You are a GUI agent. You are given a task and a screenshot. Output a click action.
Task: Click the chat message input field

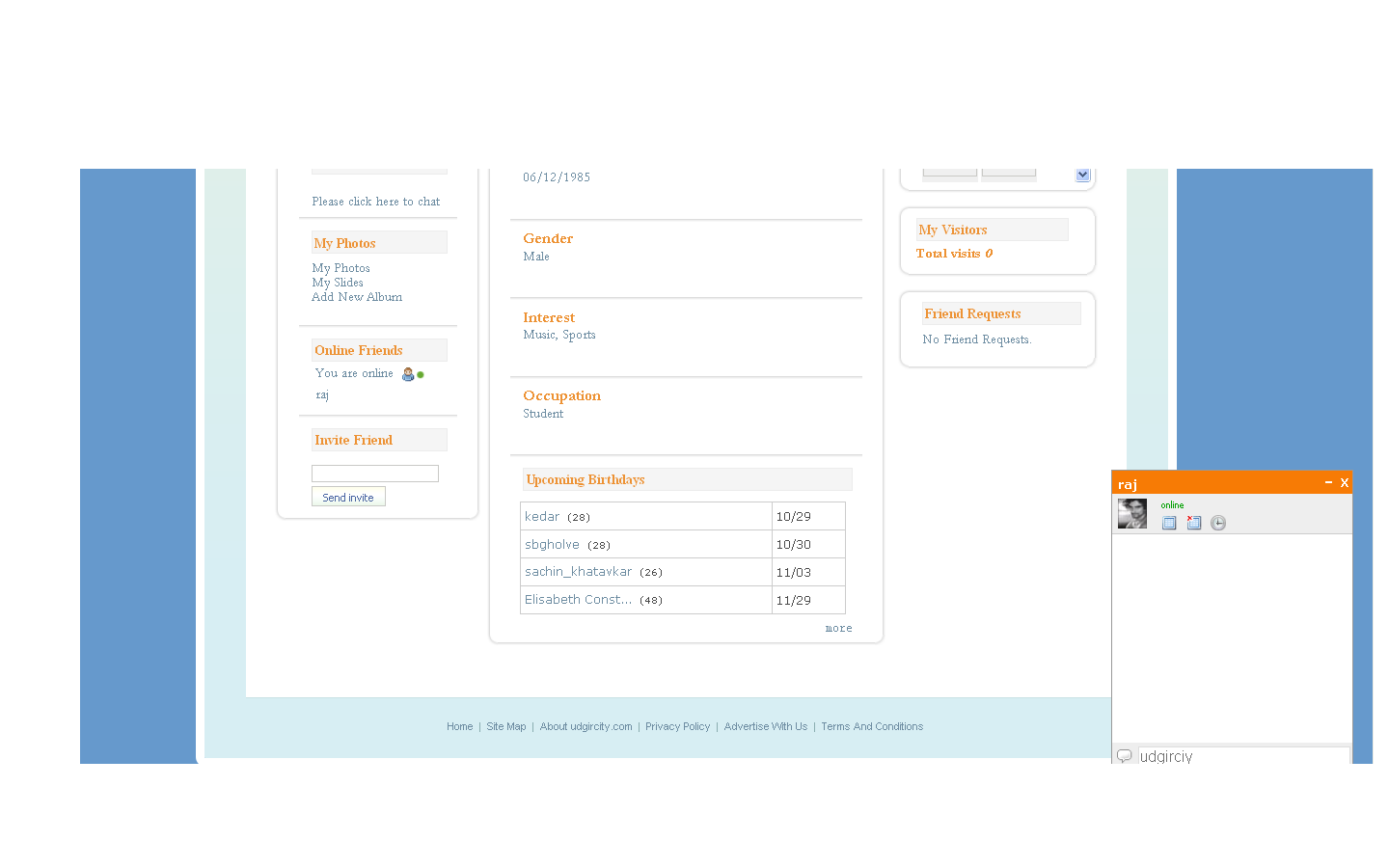click(x=1243, y=756)
